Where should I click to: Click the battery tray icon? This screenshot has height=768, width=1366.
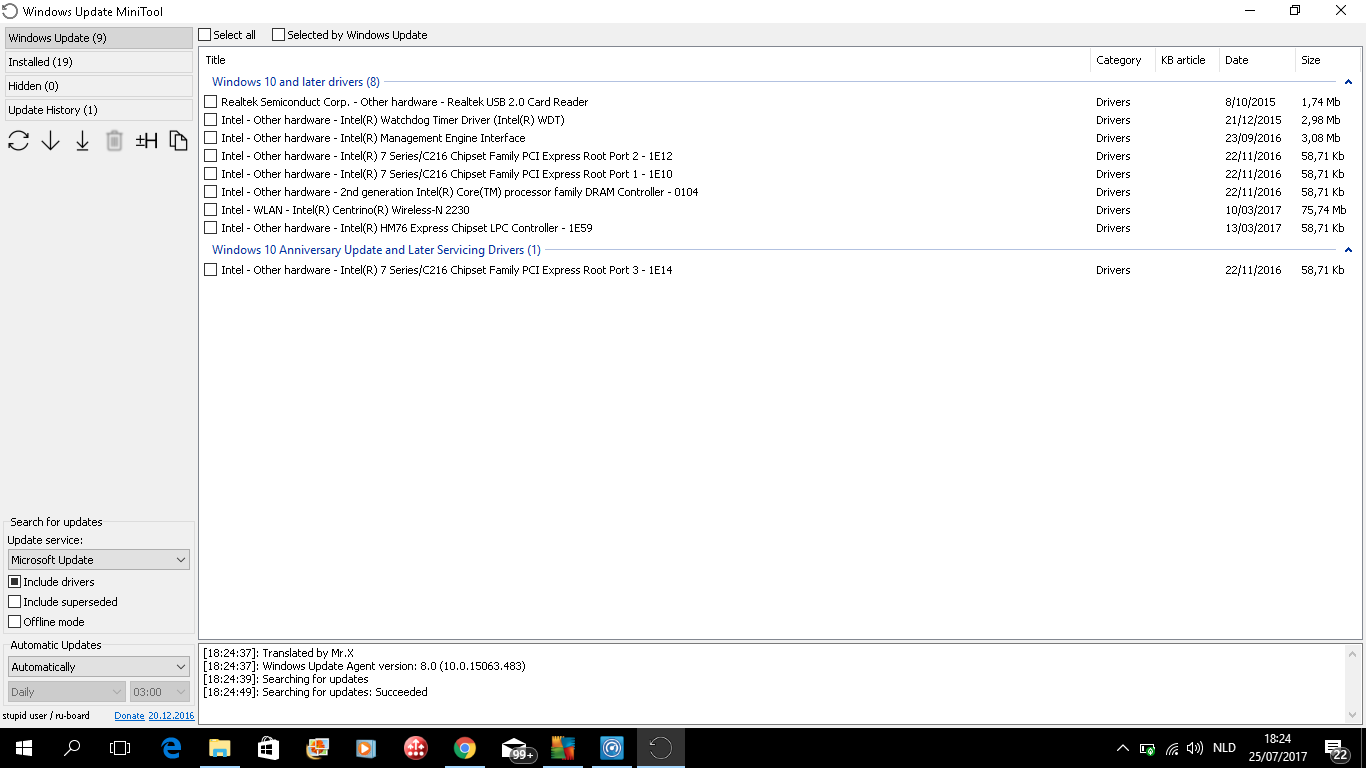coord(1148,748)
